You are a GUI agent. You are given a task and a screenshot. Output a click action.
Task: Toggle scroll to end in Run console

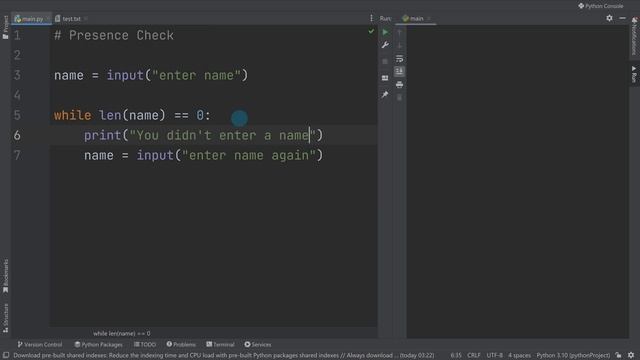[x=399, y=71]
